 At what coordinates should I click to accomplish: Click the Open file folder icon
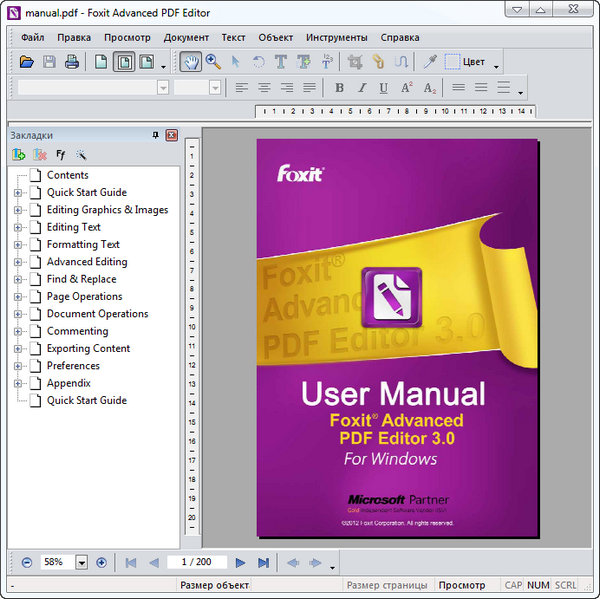(x=27, y=62)
